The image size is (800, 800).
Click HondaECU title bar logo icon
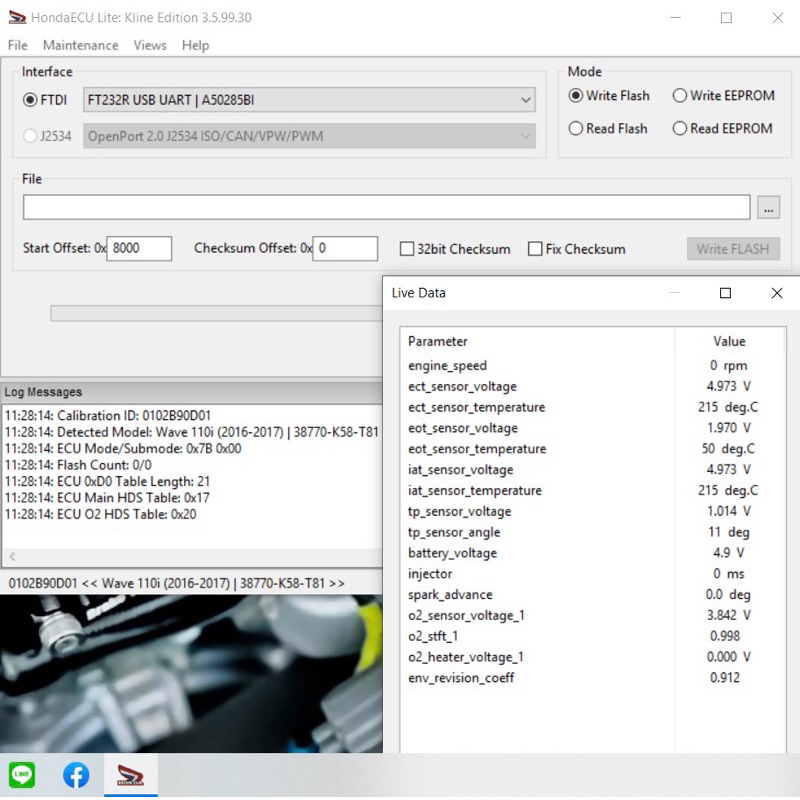click(x=17, y=17)
